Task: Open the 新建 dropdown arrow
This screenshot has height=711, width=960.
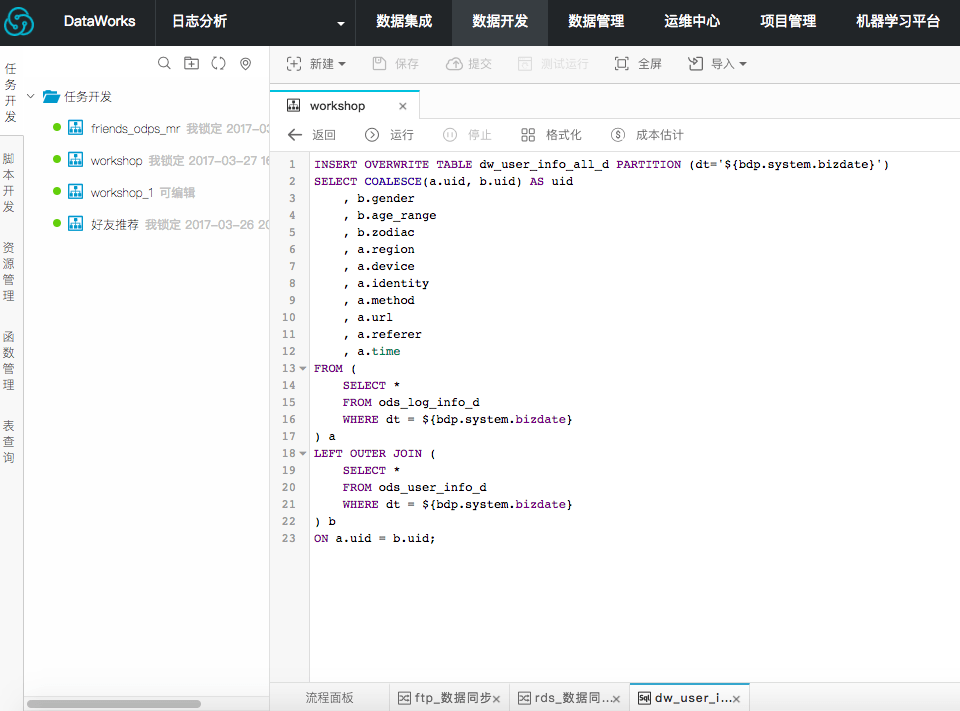Action: coord(342,64)
